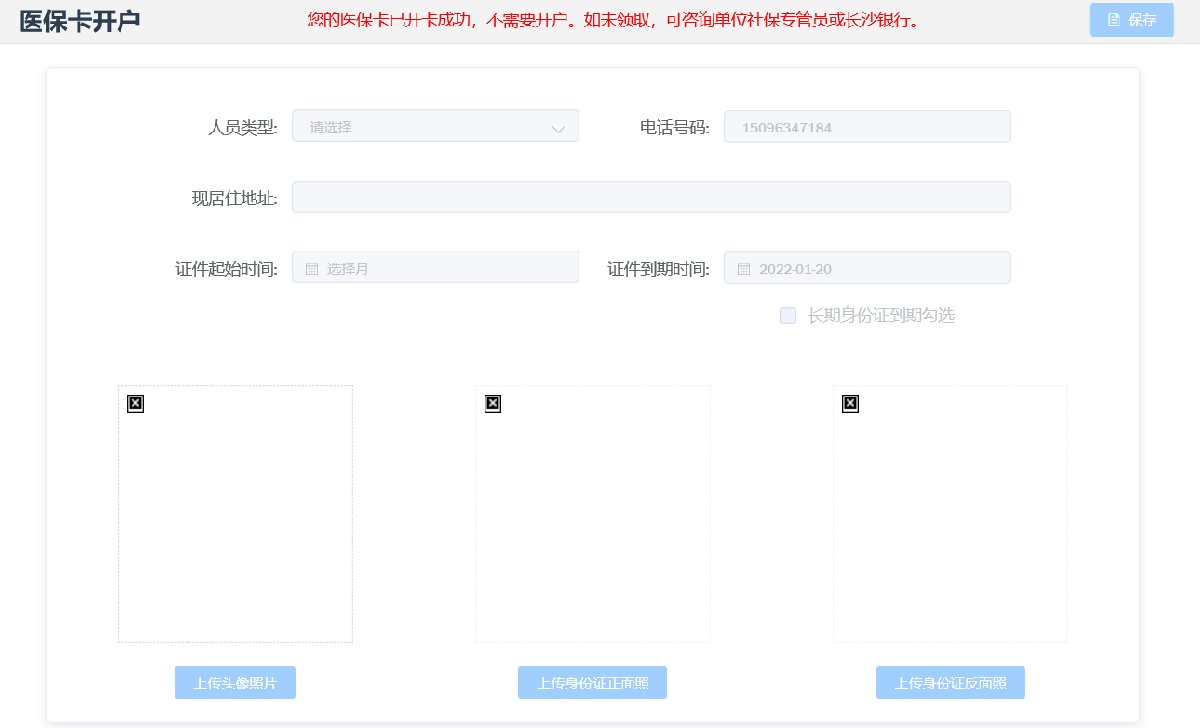
Task: Click the 保存 save button
Action: [x=1131, y=20]
